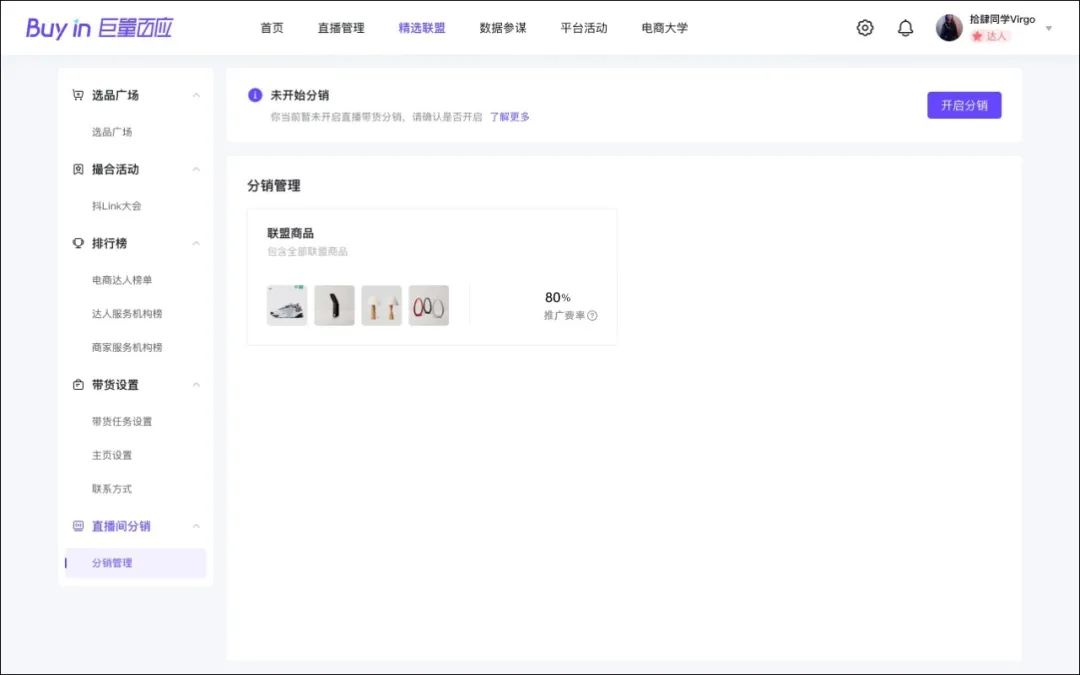This screenshot has height=675, width=1080.
Task: Open notifications via the bell icon
Action: [906, 27]
